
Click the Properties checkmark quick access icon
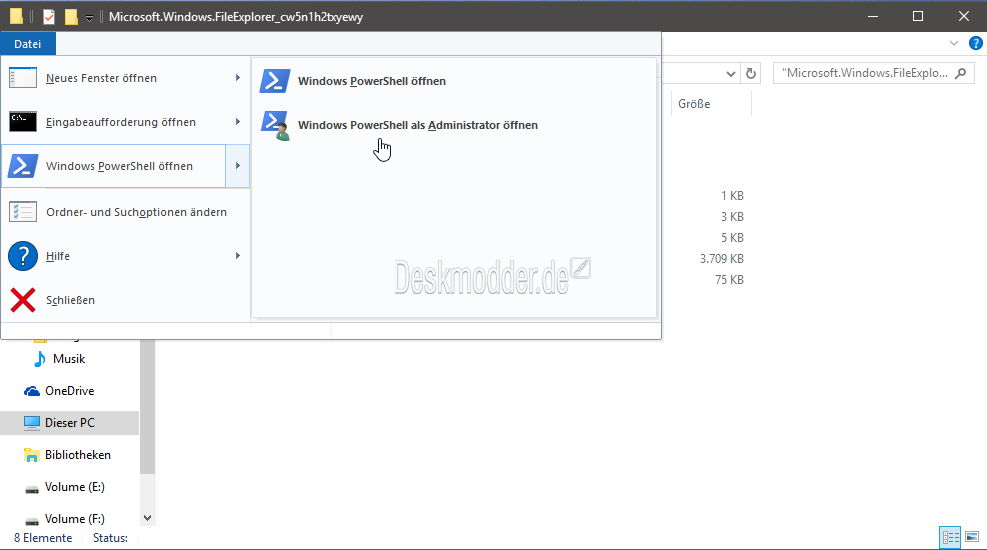pyautogui.click(x=48, y=17)
